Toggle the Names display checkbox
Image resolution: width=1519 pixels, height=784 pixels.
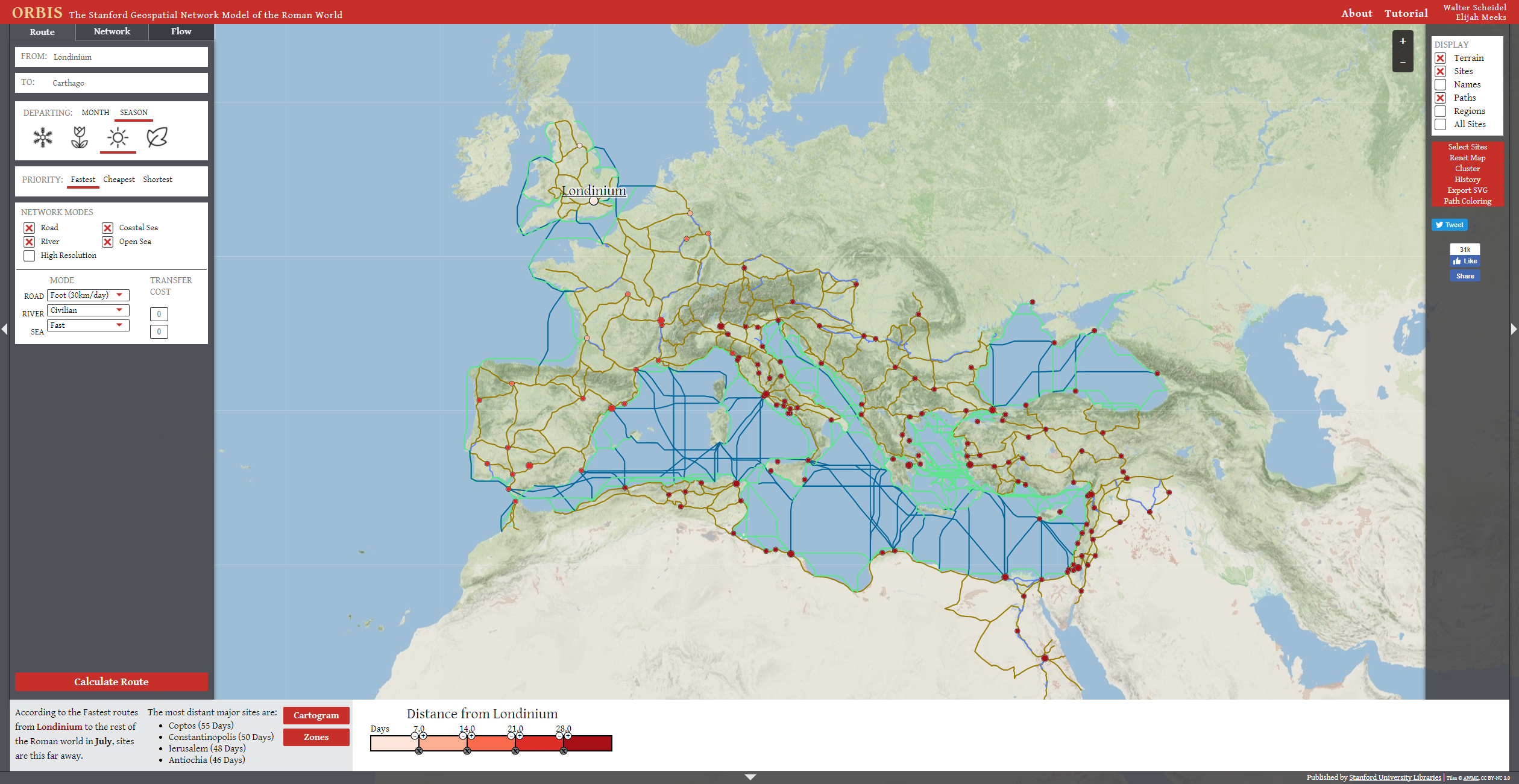pos(1441,84)
